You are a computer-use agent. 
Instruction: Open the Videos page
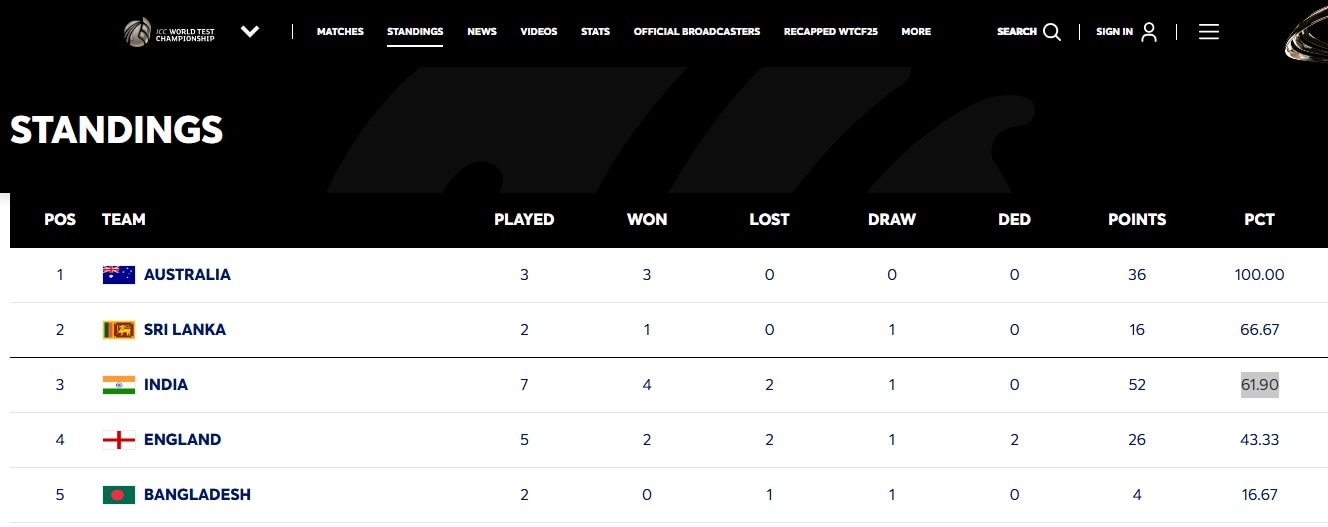539,32
